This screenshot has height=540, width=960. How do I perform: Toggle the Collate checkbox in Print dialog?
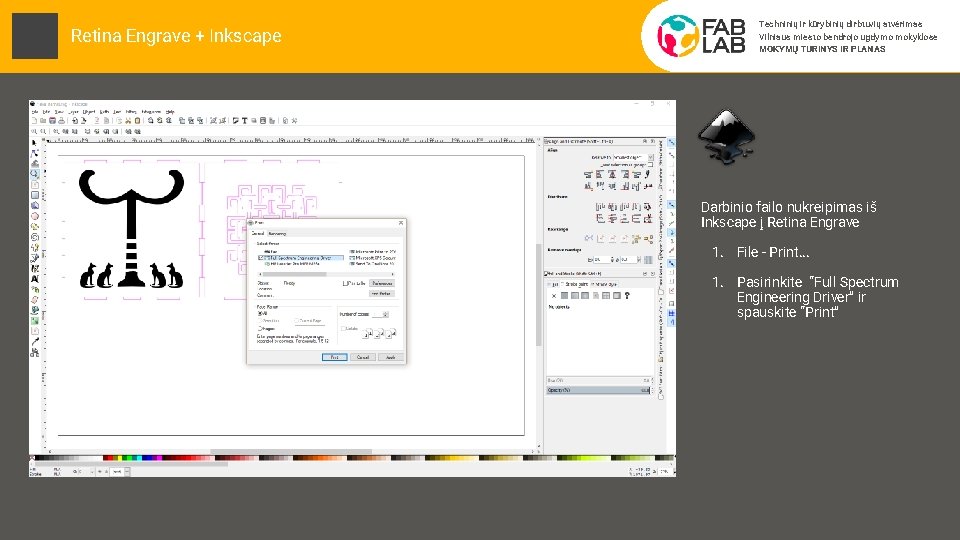pyautogui.click(x=343, y=329)
